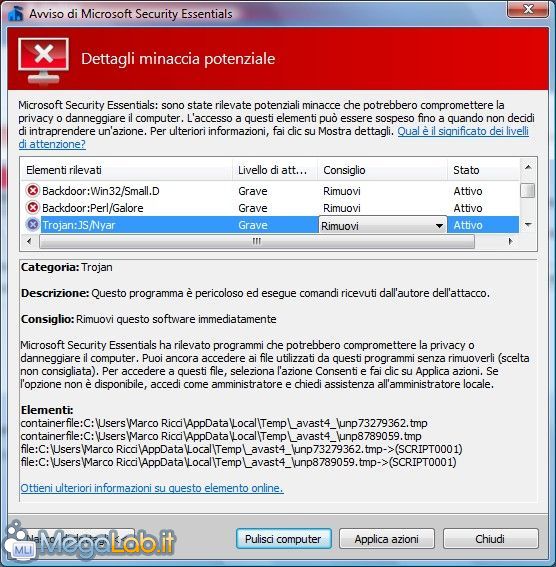The image size is (556, 567).
Task: Click the 'Dettagli minaccia potenziale' heading
Action: pos(178,59)
